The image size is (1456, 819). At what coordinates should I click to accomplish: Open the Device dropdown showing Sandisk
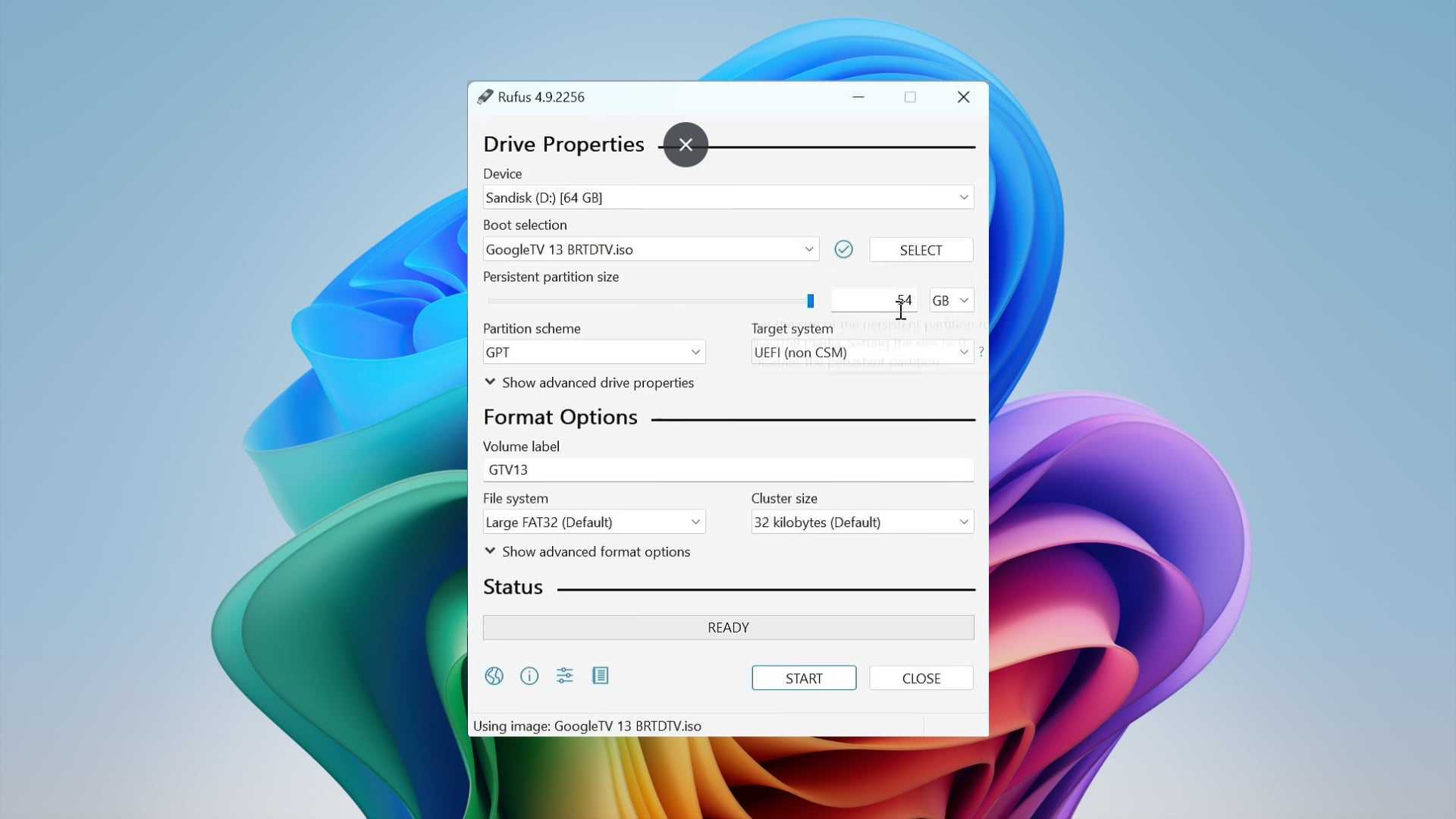pyautogui.click(x=728, y=197)
